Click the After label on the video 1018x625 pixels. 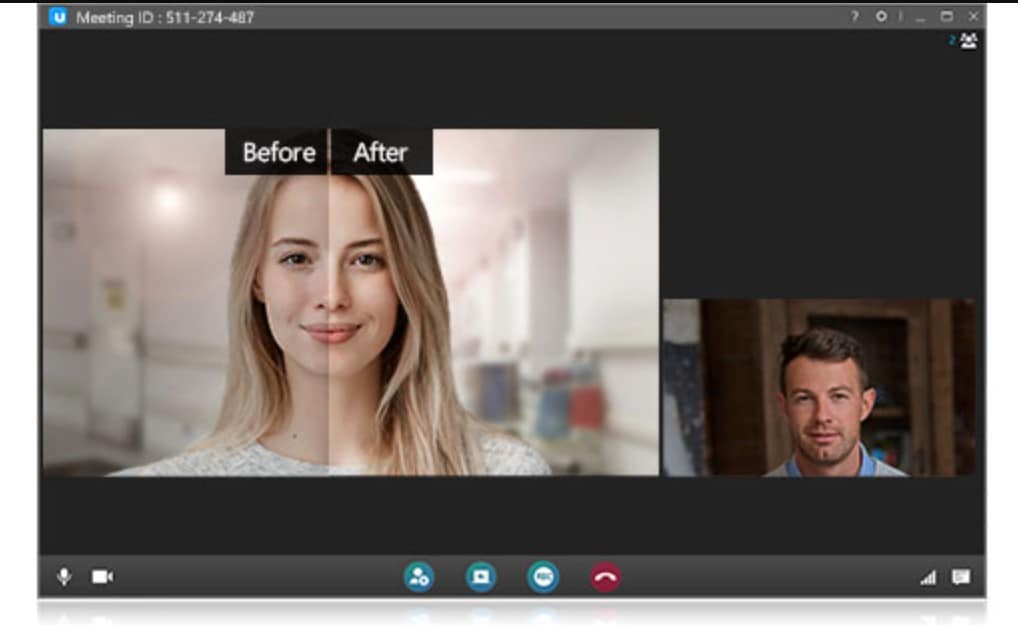pyautogui.click(x=380, y=153)
